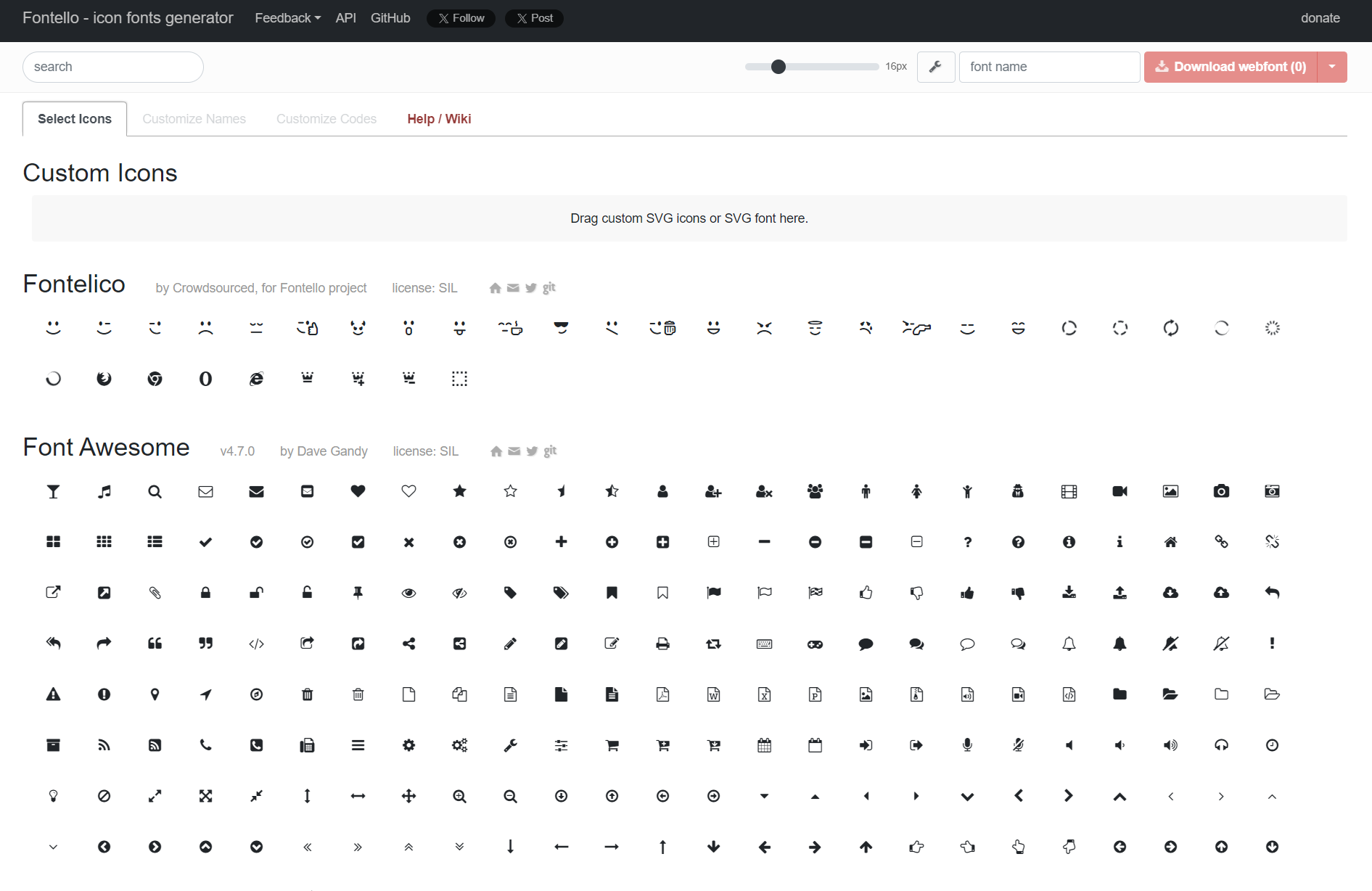Select the camera icon in Font Awesome
This screenshot has width=1372, height=891.
1222,491
